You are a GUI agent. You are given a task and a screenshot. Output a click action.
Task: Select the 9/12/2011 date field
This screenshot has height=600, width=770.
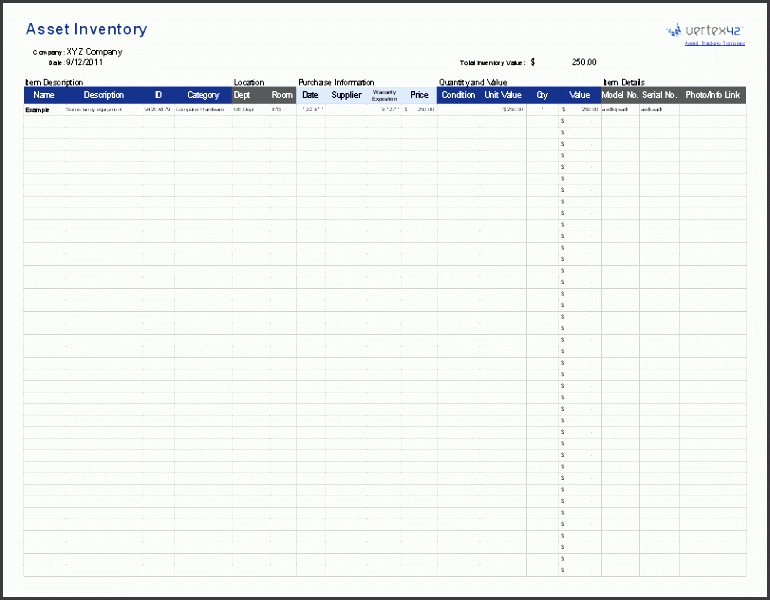(x=84, y=61)
